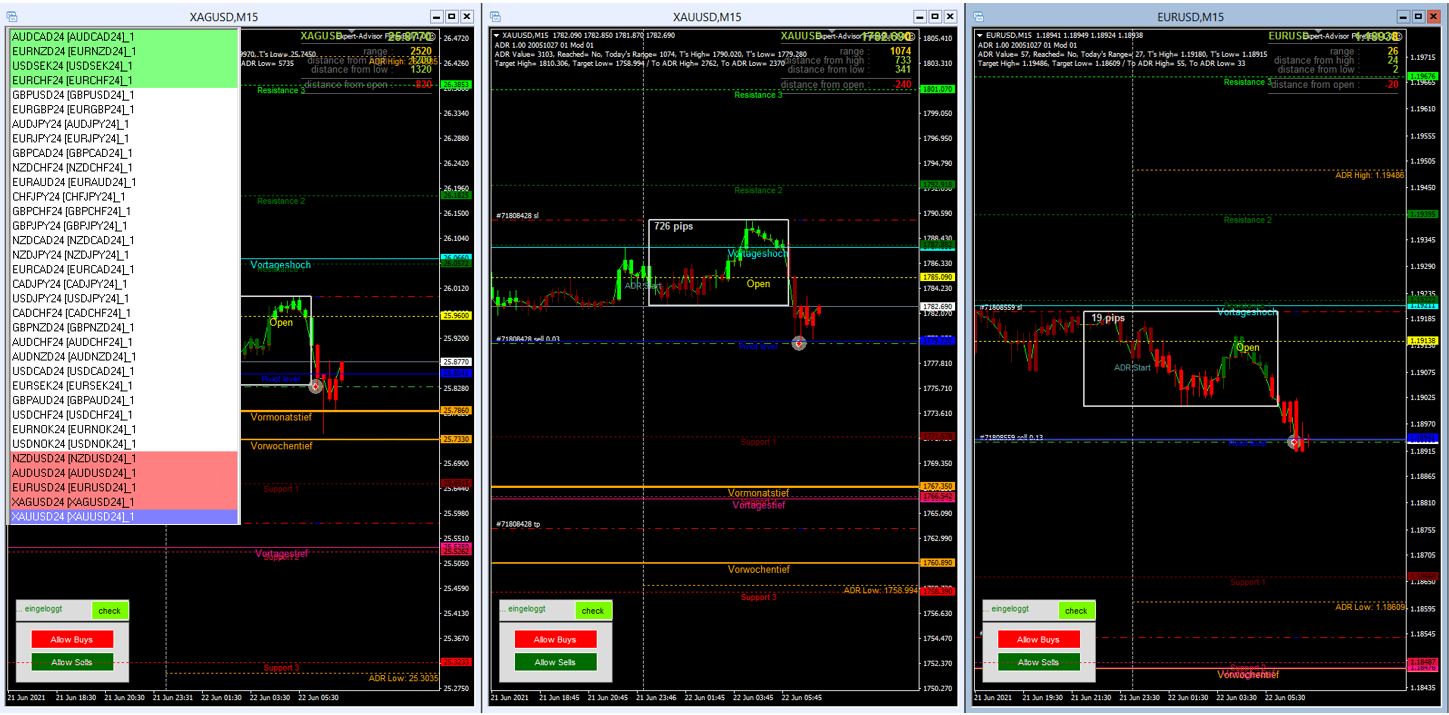Click the Expert Advisor icon on the XAUUSD chart
The image size is (1449, 715).
912,36
